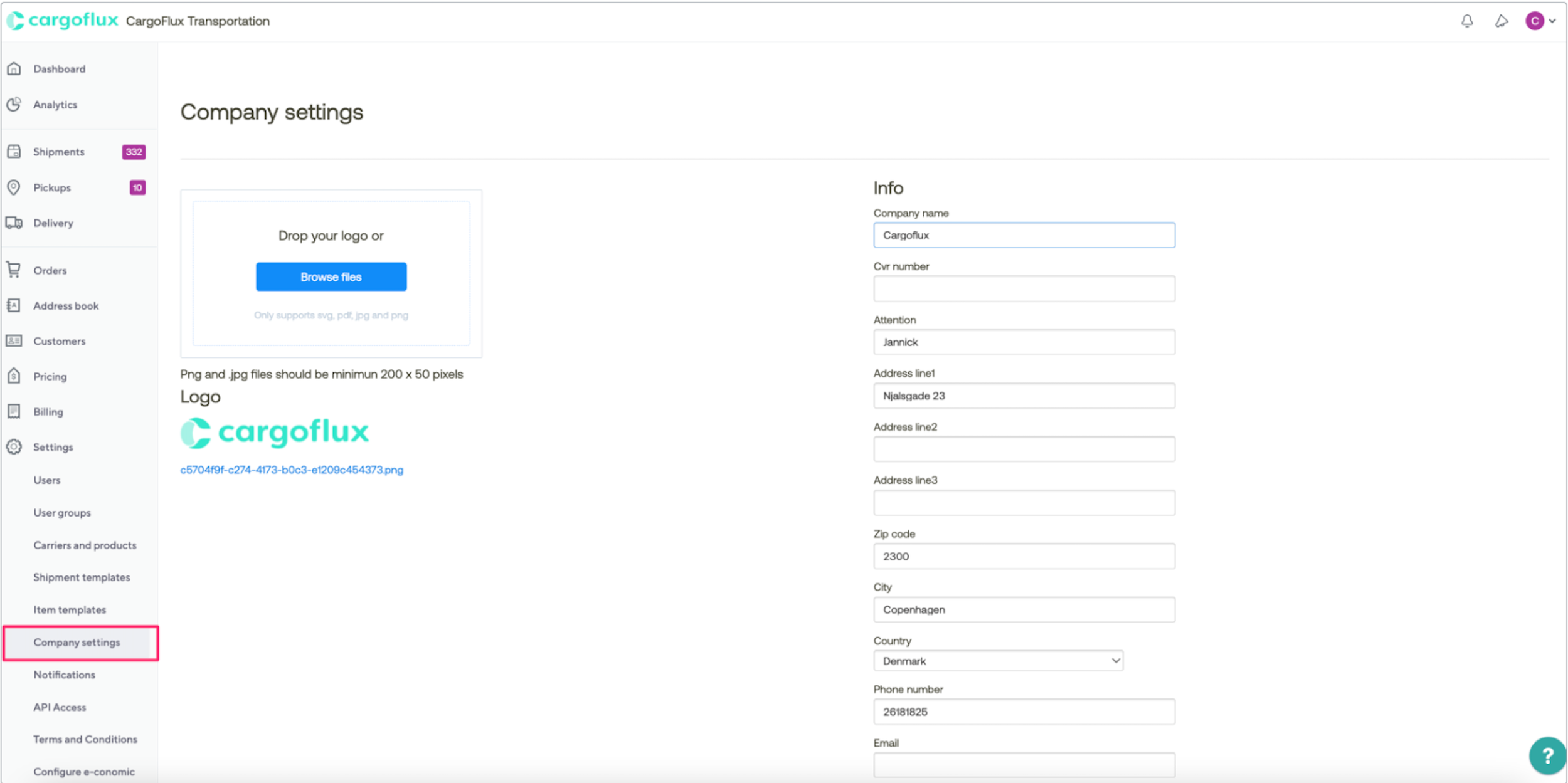
Task: Click the Attention field containing Jannick
Action: click(1024, 342)
